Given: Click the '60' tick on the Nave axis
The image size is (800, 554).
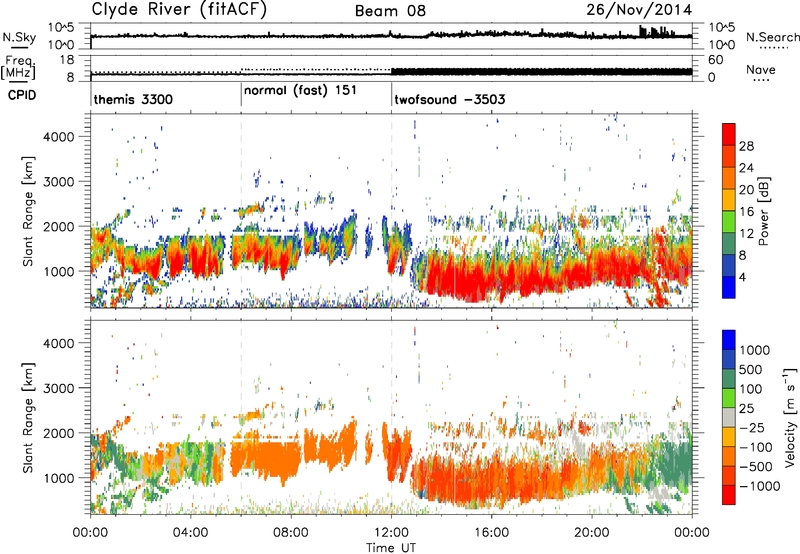Looking at the screenshot, I should 716,60.
